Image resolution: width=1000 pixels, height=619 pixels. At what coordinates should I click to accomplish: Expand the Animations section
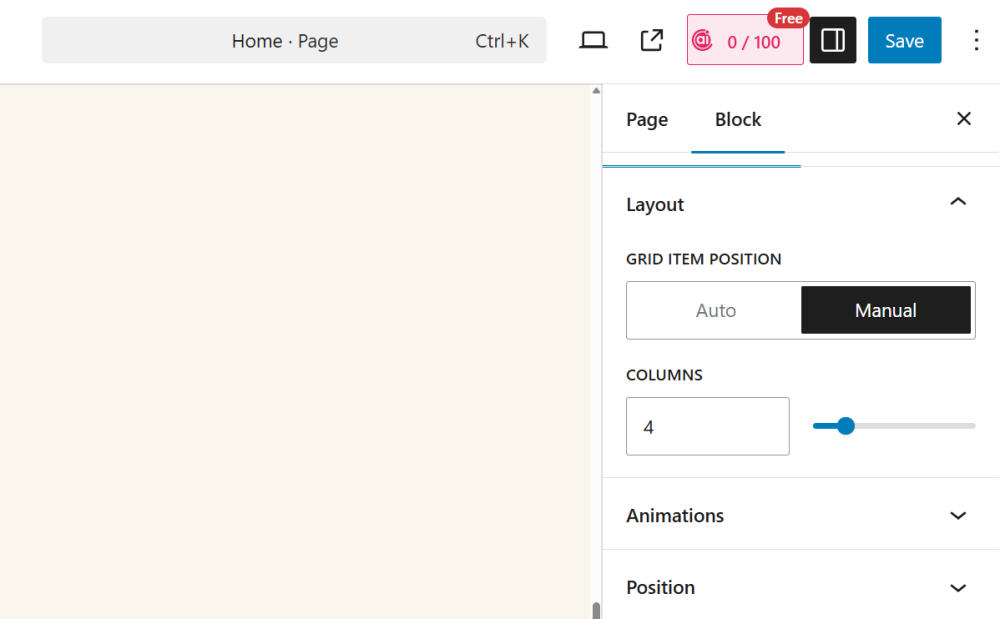coord(958,516)
